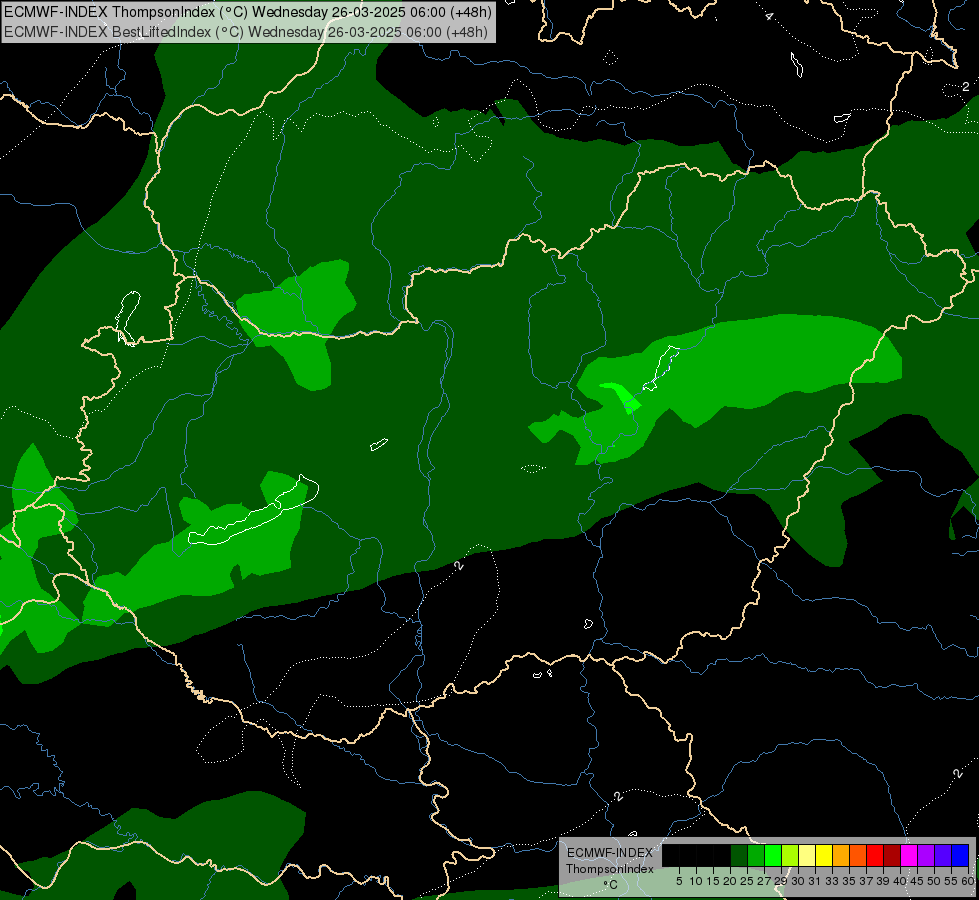Viewport: 979px width, 900px height.
Task: Click the bright green 27–29 legend swatch
Action: click(x=773, y=856)
